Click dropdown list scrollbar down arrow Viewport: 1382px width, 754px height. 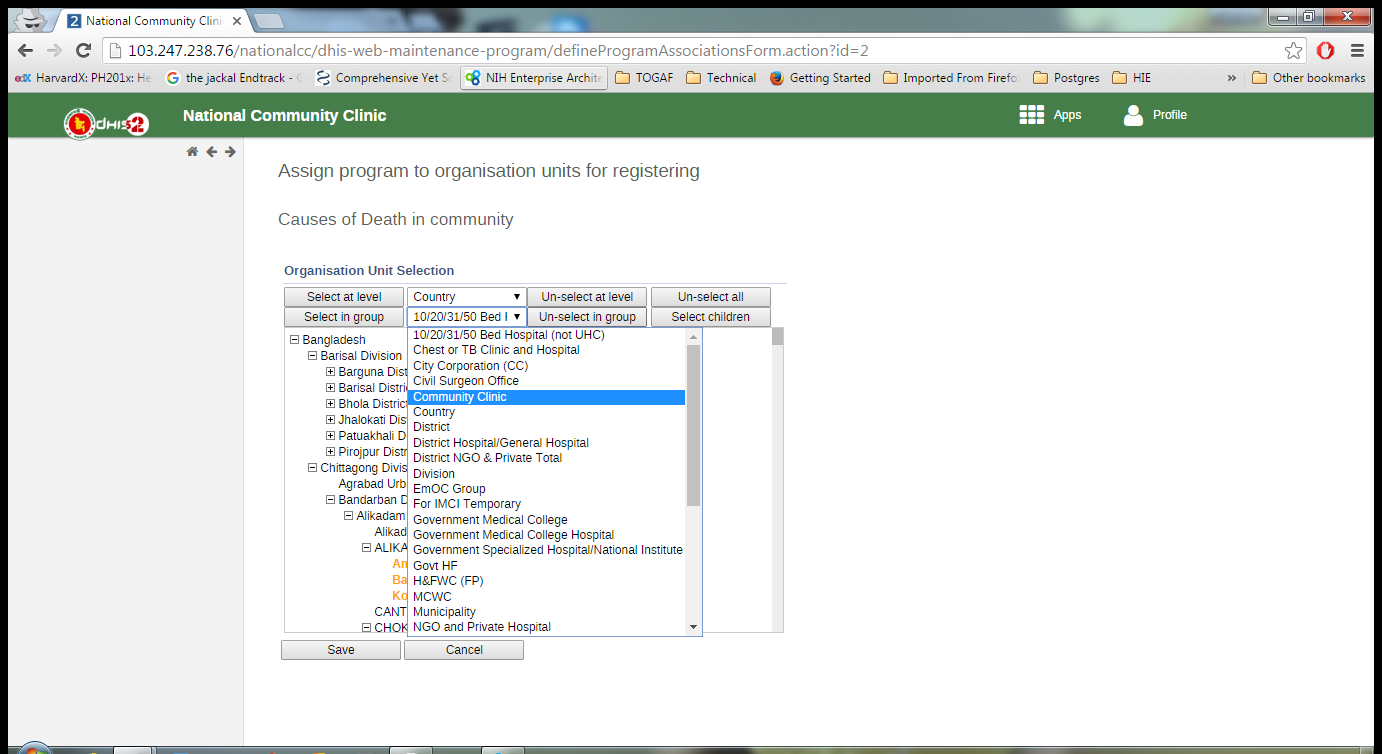tap(694, 627)
